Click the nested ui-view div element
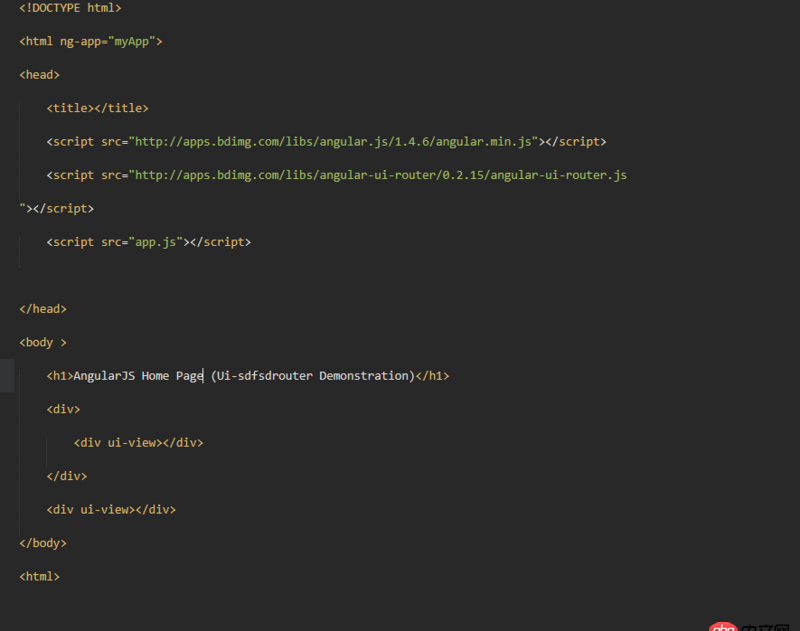800x631 pixels. 138,442
